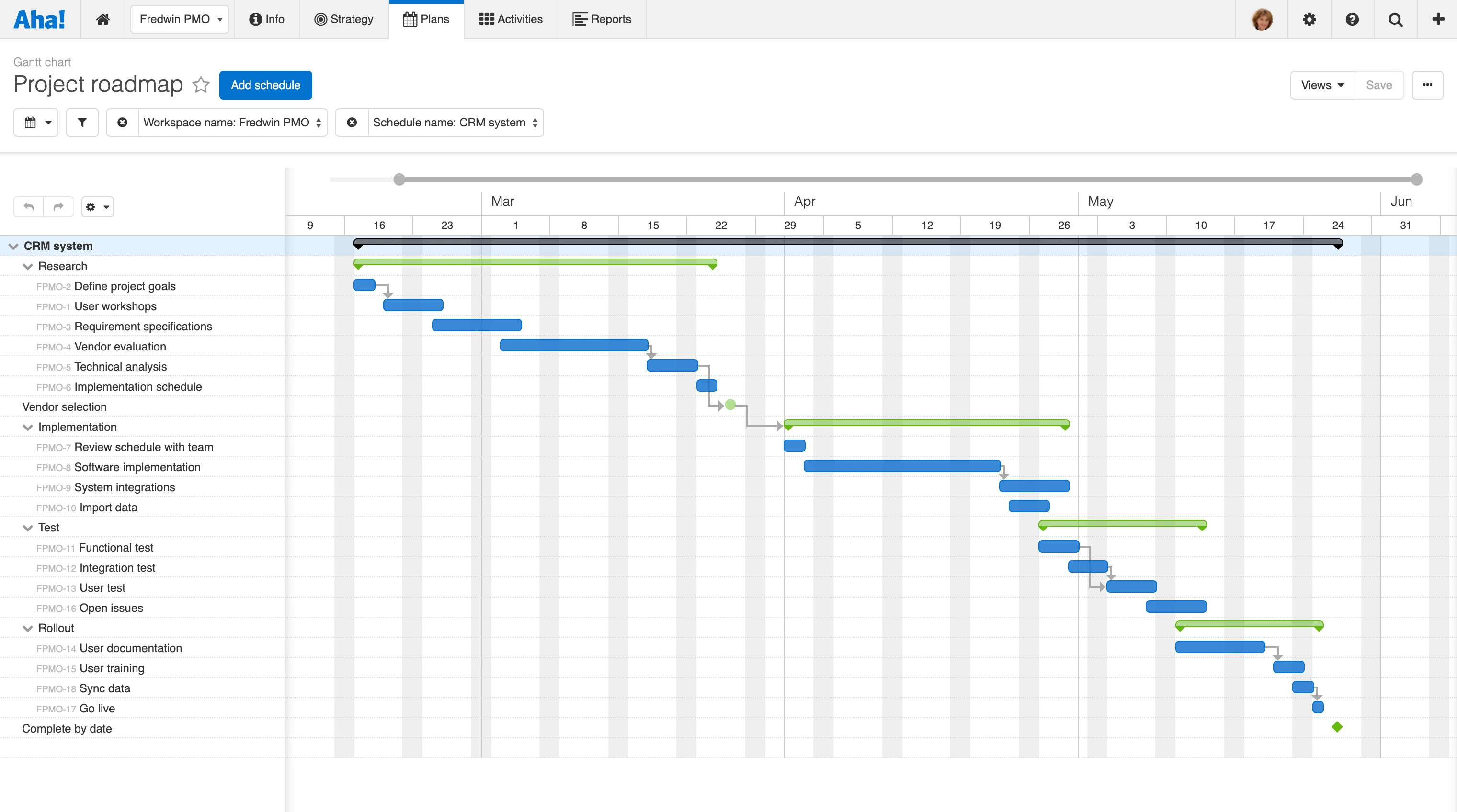Click the undo arrow button
Screen dimensions: 1457x812
pos(29,207)
